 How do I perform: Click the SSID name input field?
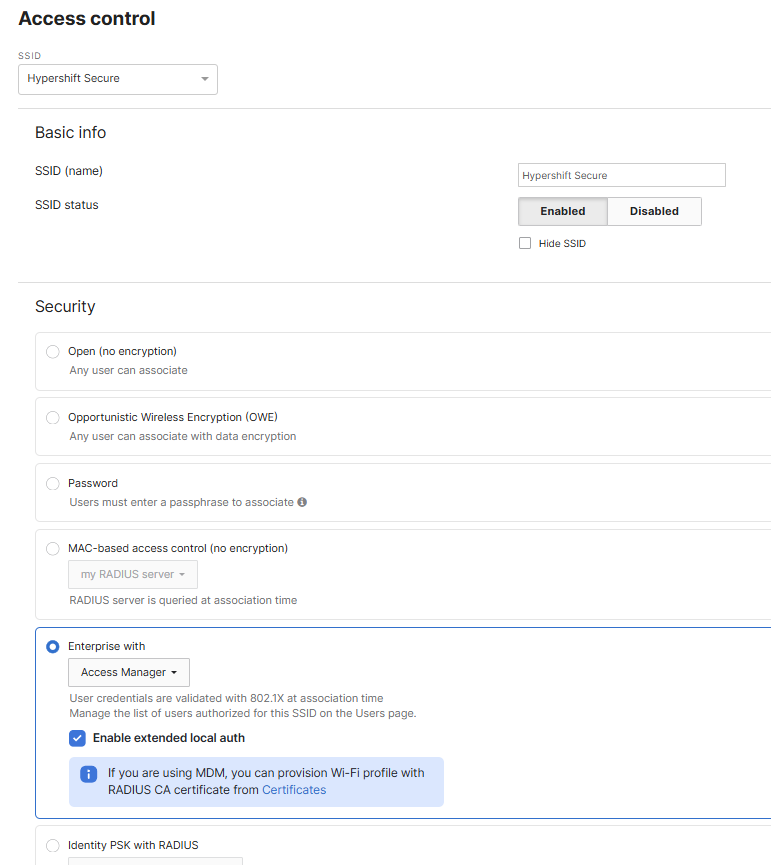[622, 175]
